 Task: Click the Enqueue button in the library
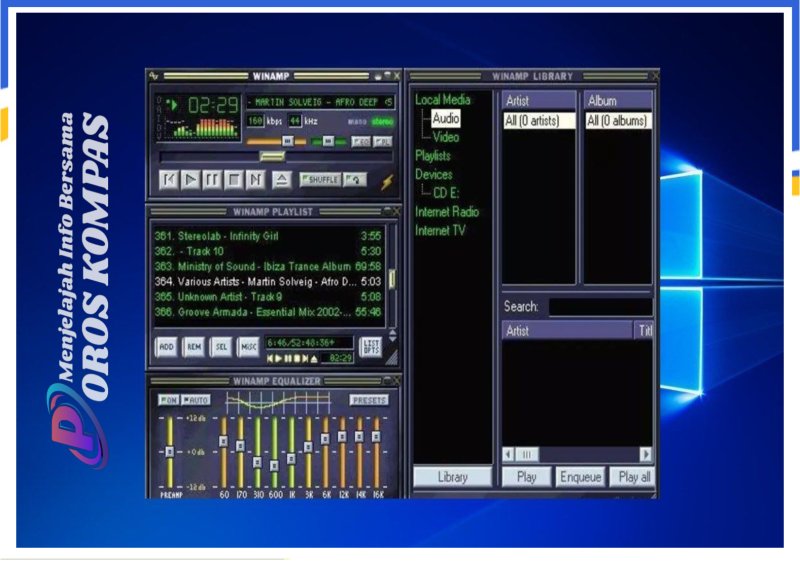580,477
